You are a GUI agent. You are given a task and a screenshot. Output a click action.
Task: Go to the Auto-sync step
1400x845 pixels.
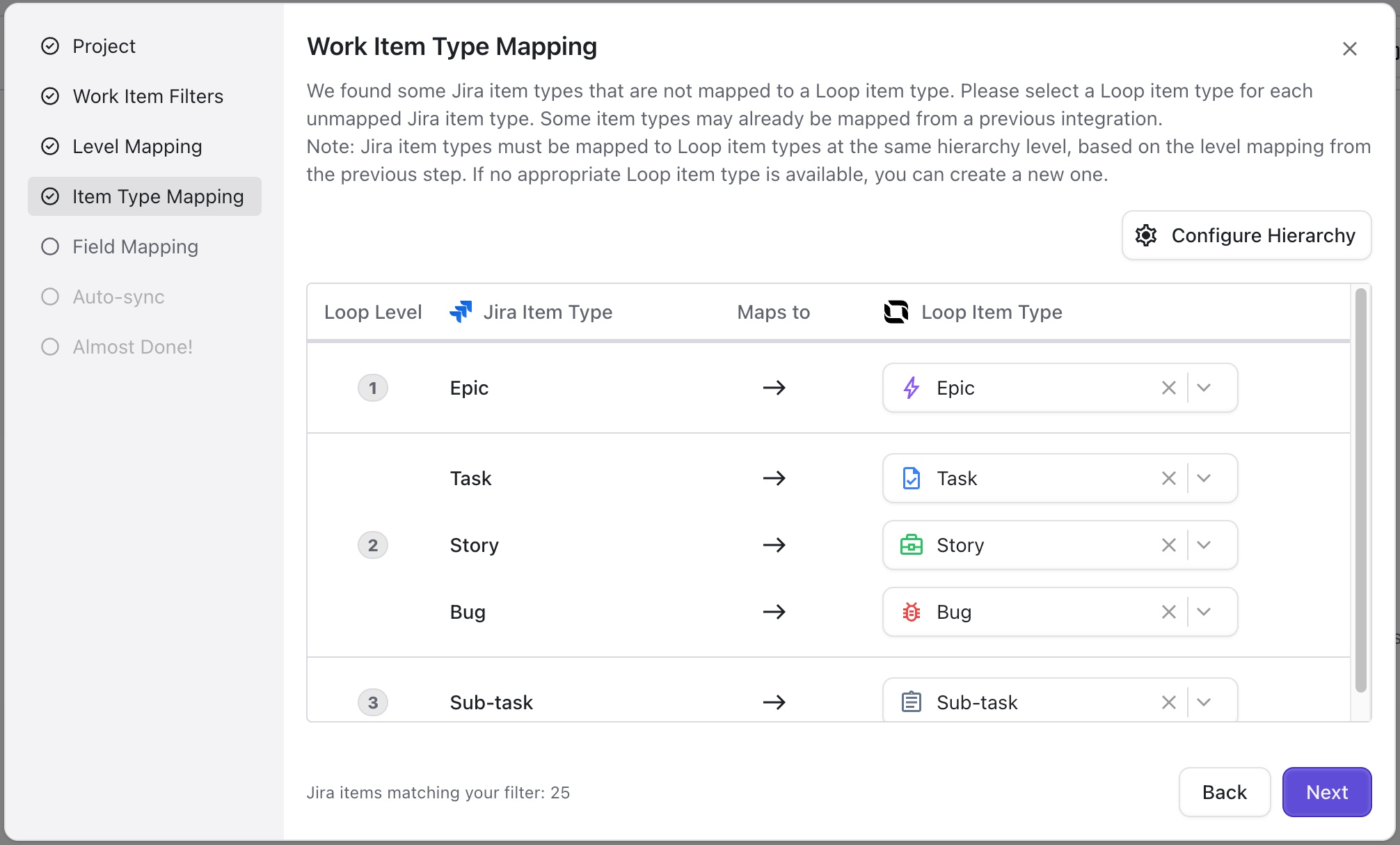[145, 297]
